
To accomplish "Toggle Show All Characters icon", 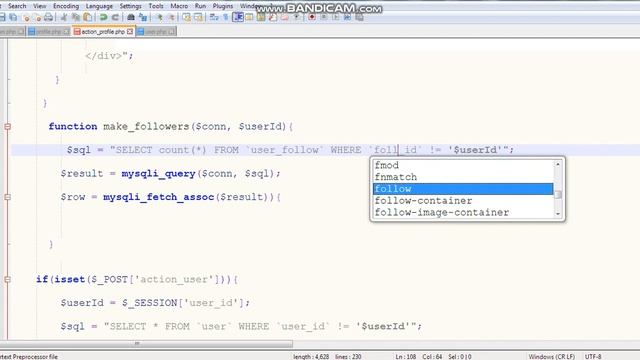I will (225, 17).
